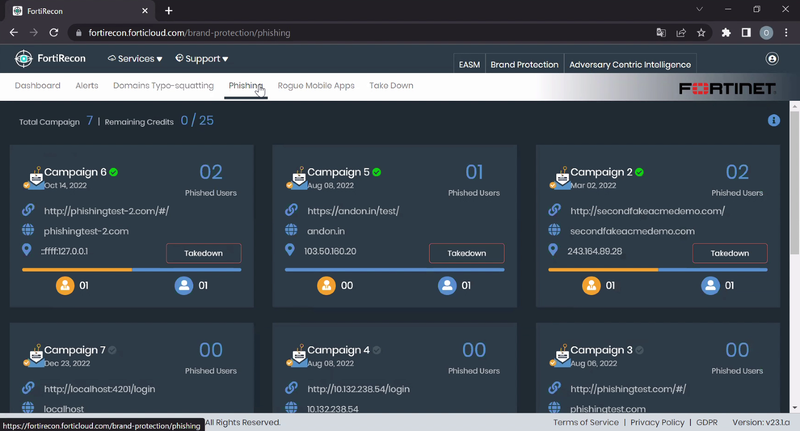Click orange user icon in Campaign 6
The height and width of the screenshot is (431, 800).
[x=65, y=286]
